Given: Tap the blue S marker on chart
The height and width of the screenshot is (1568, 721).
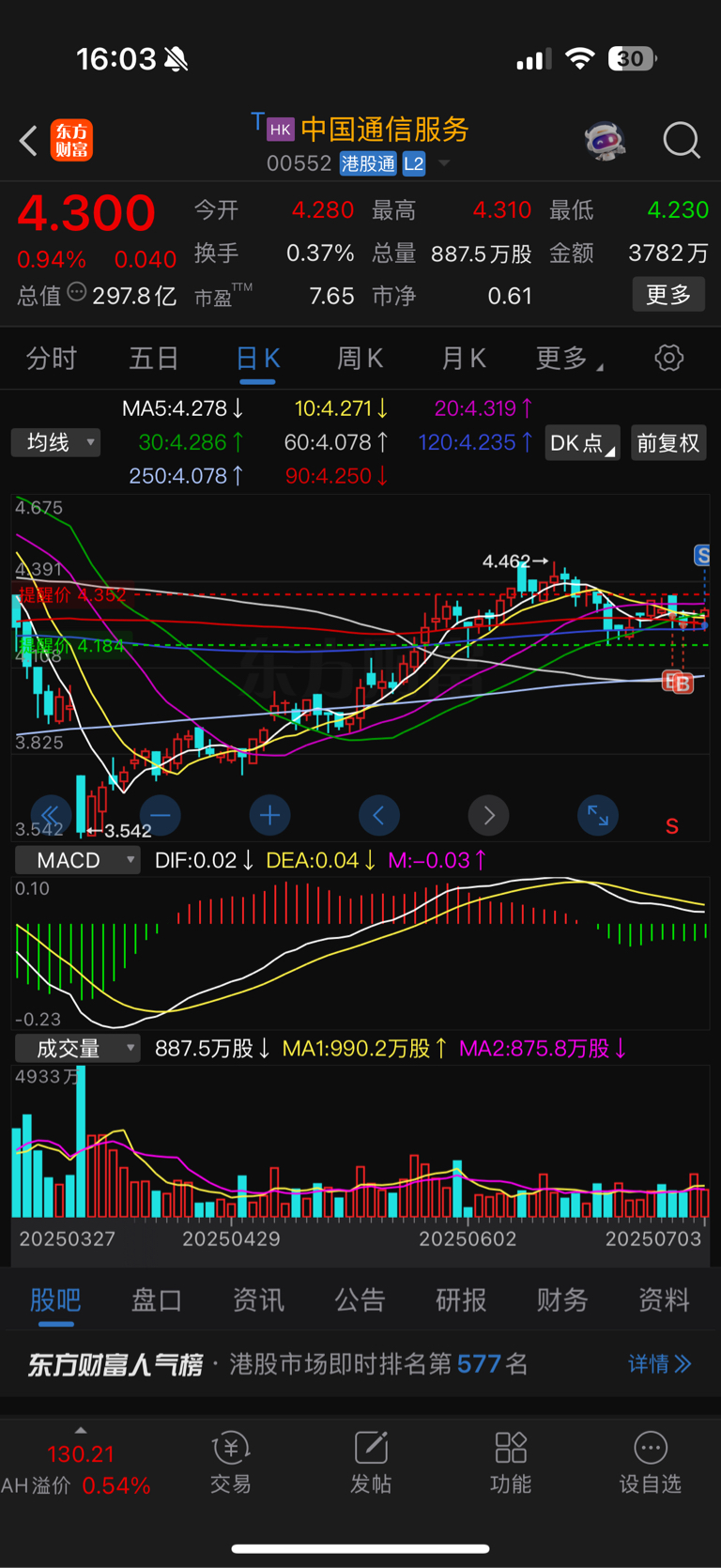Looking at the screenshot, I should (x=702, y=555).
